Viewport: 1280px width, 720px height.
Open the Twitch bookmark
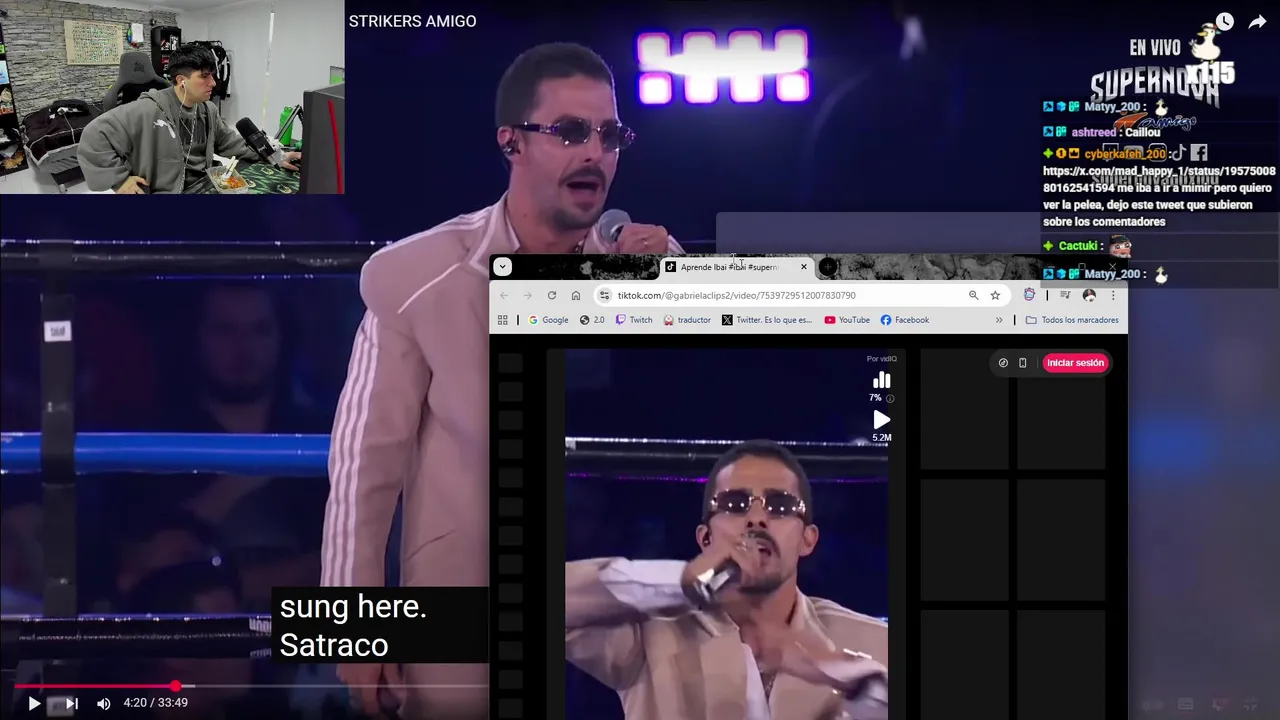pyautogui.click(x=634, y=320)
